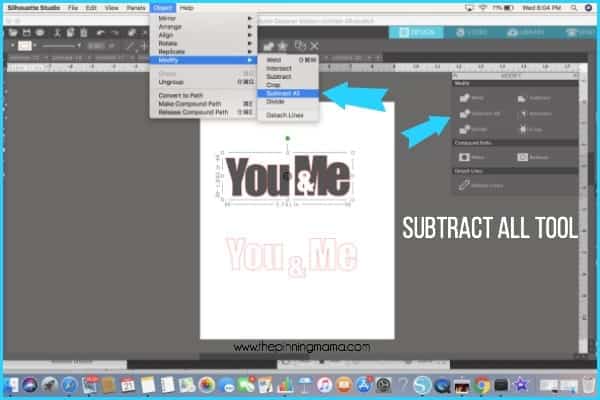600x400 pixels.
Task: Click the Open file toolbar icon
Action: [12, 33]
